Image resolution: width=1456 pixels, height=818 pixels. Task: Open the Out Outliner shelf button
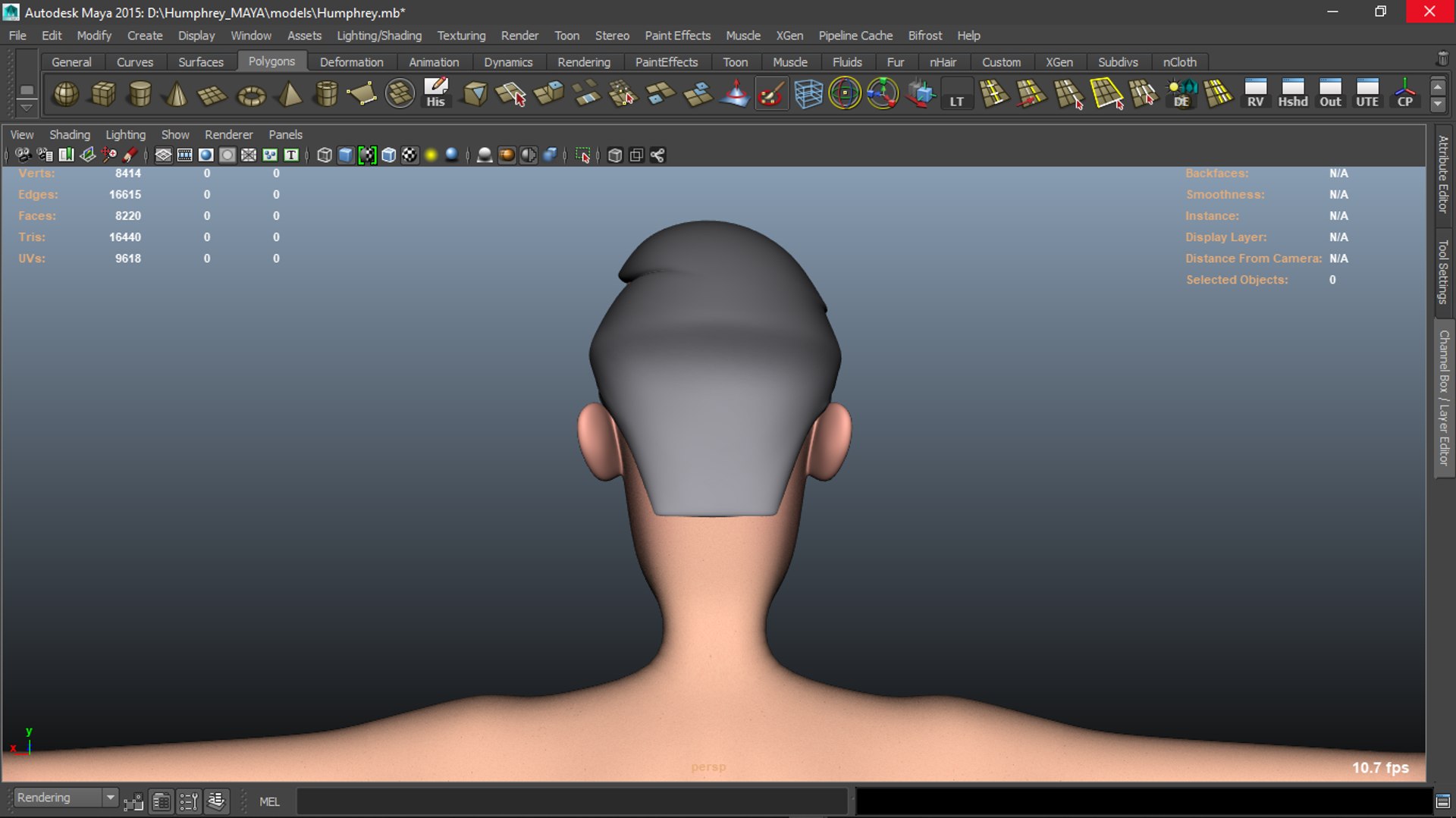pyautogui.click(x=1330, y=93)
